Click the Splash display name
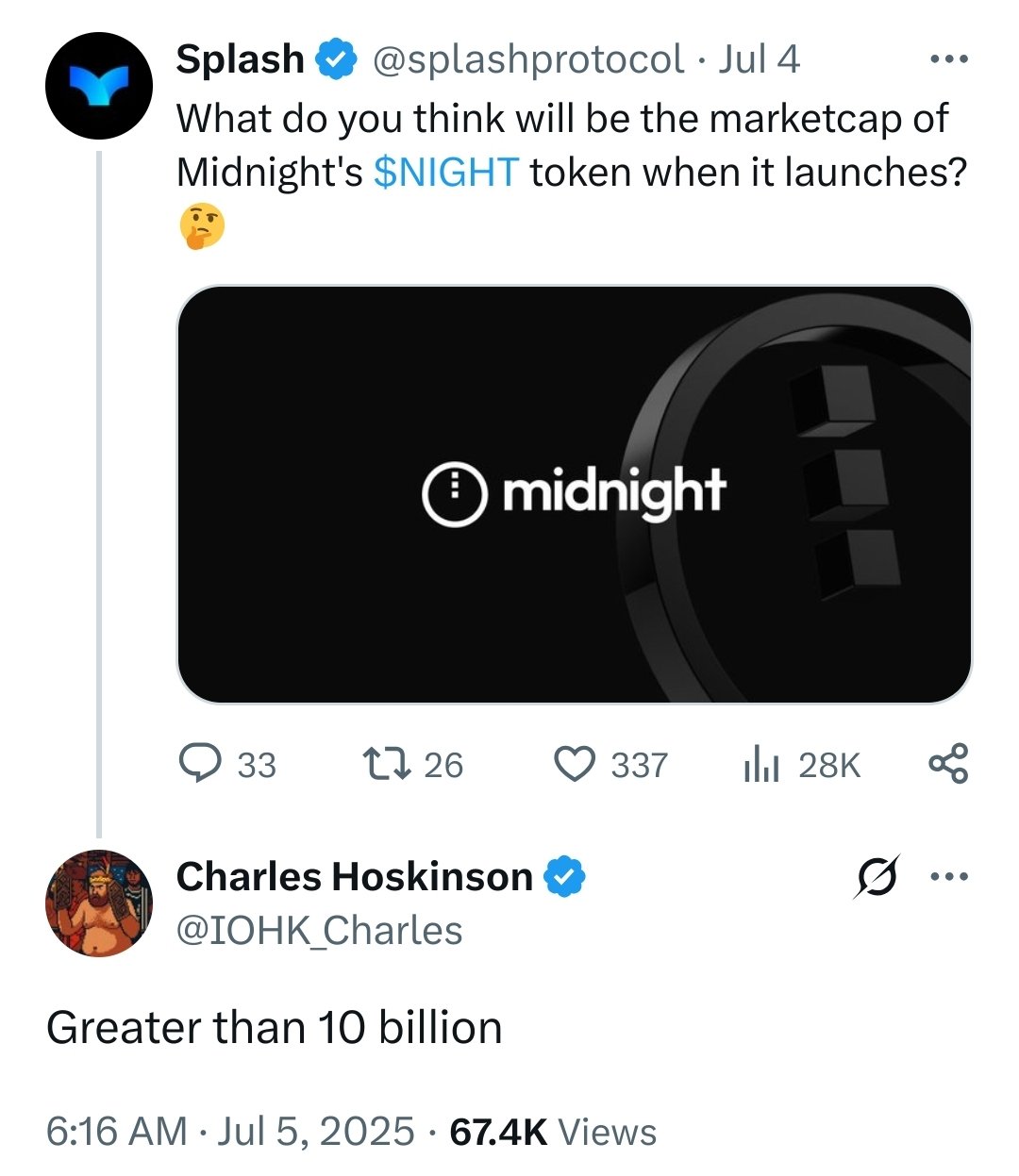 coord(240,59)
